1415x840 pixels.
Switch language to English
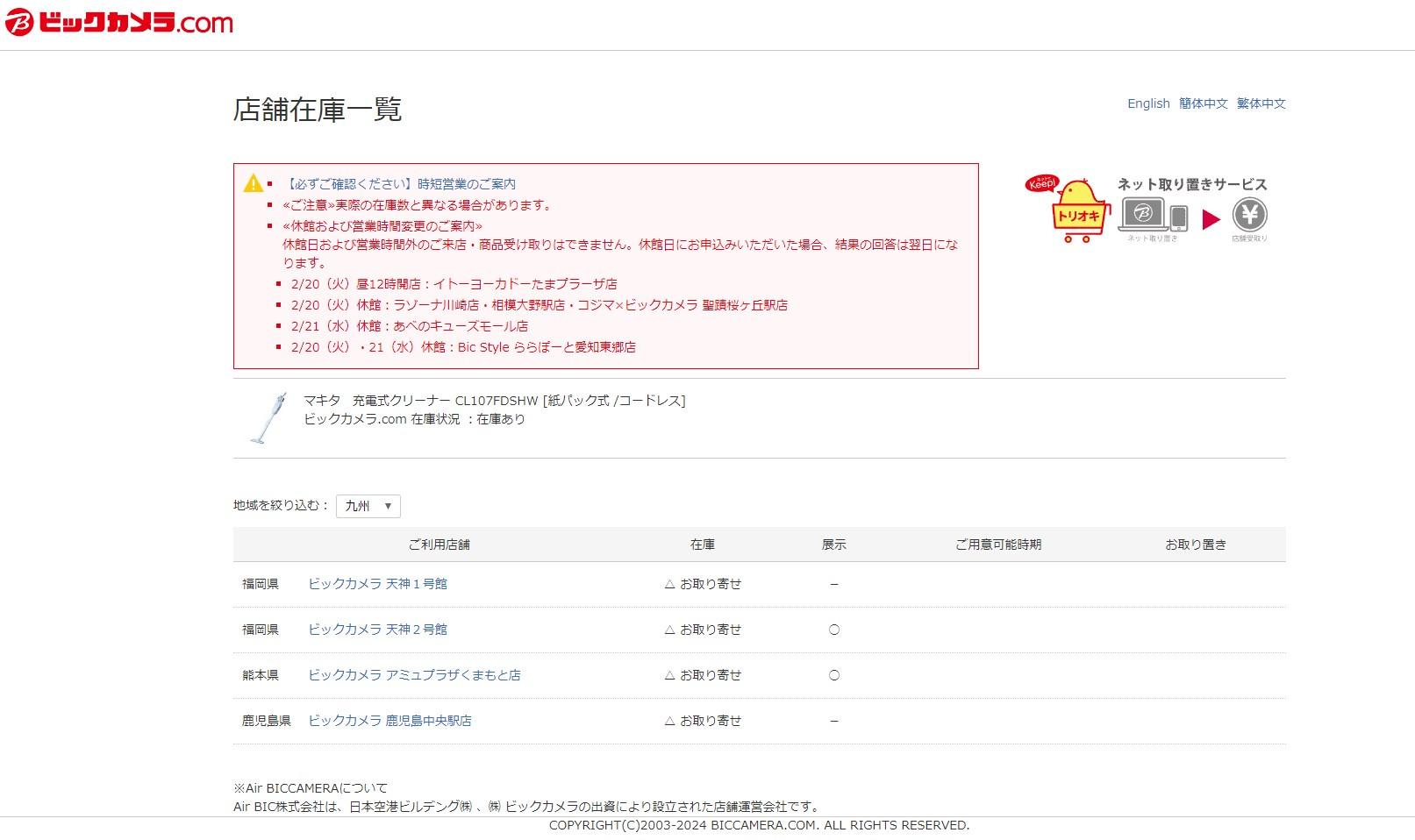pyautogui.click(x=1148, y=103)
